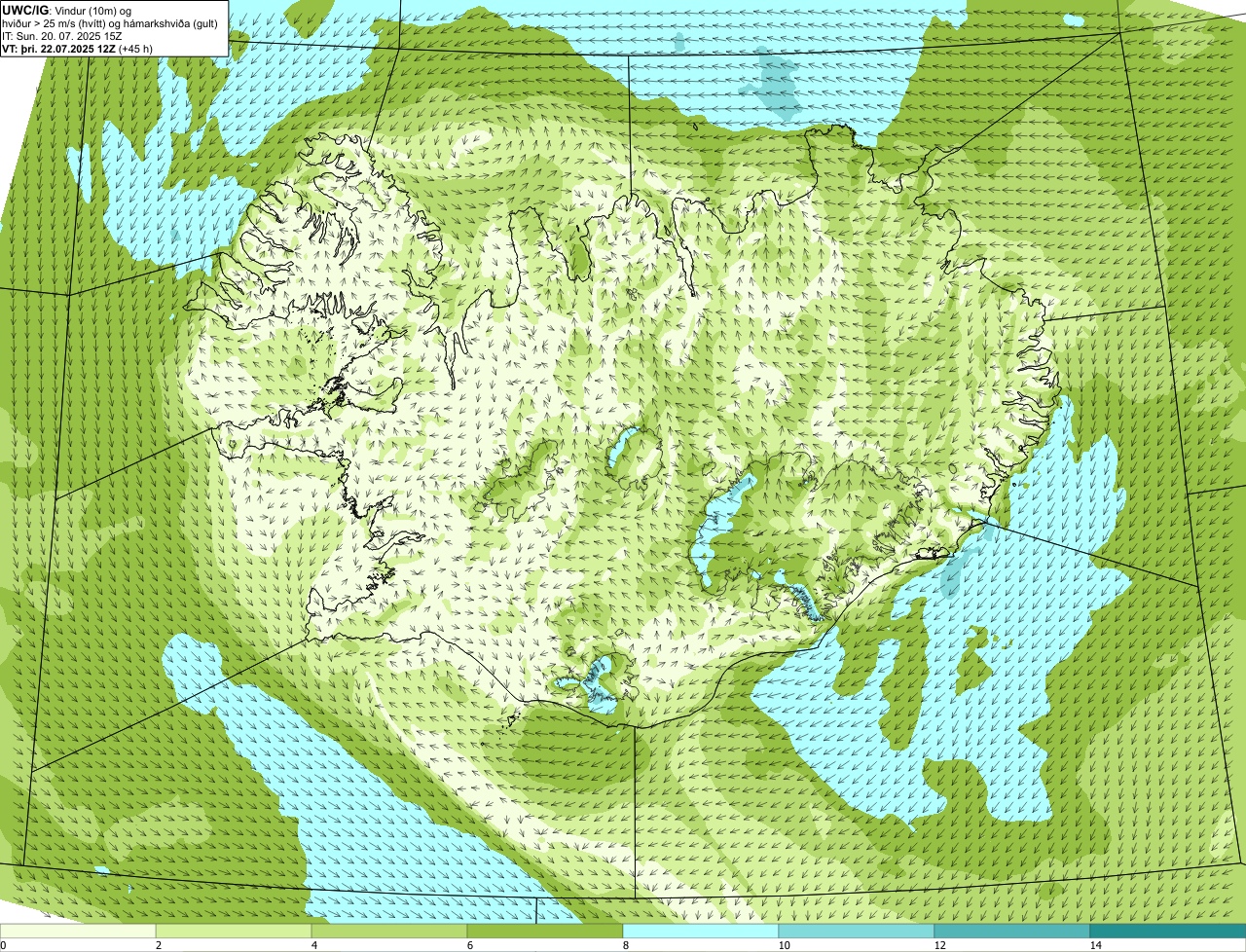Click the legend tick label '14'
The height and width of the screenshot is (952, 1246).
coord(1095,945)
